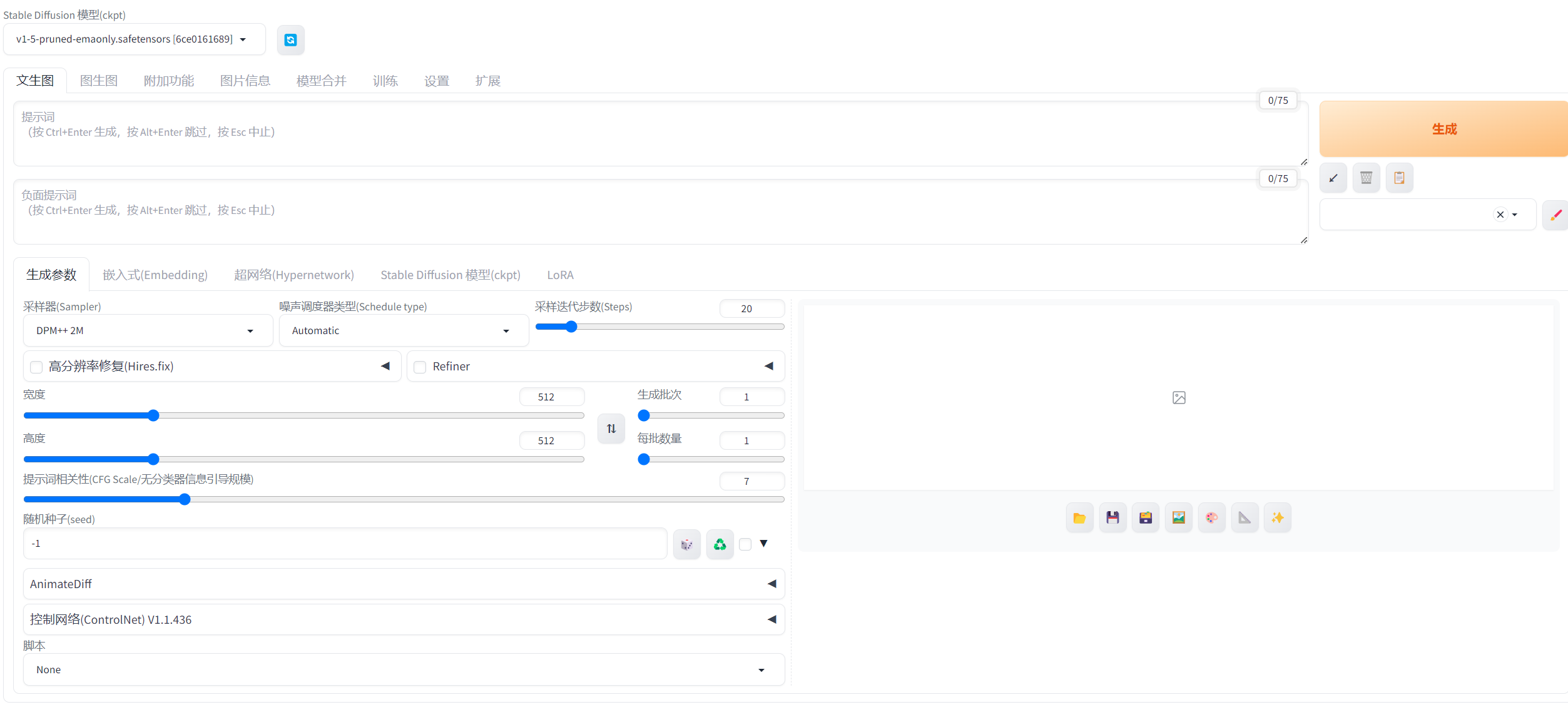The height and width of the screenshot is (717, 1568).
Task: Click the clipboard apply styles icon
Action: [x=1399, y=178]
